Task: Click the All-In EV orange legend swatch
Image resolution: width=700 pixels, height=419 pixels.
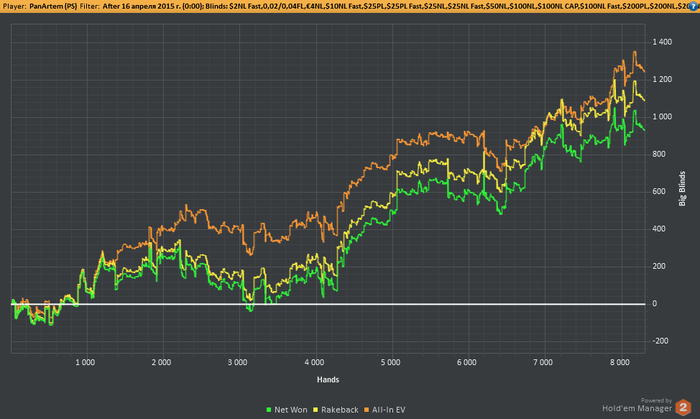Action: (367, 410)
